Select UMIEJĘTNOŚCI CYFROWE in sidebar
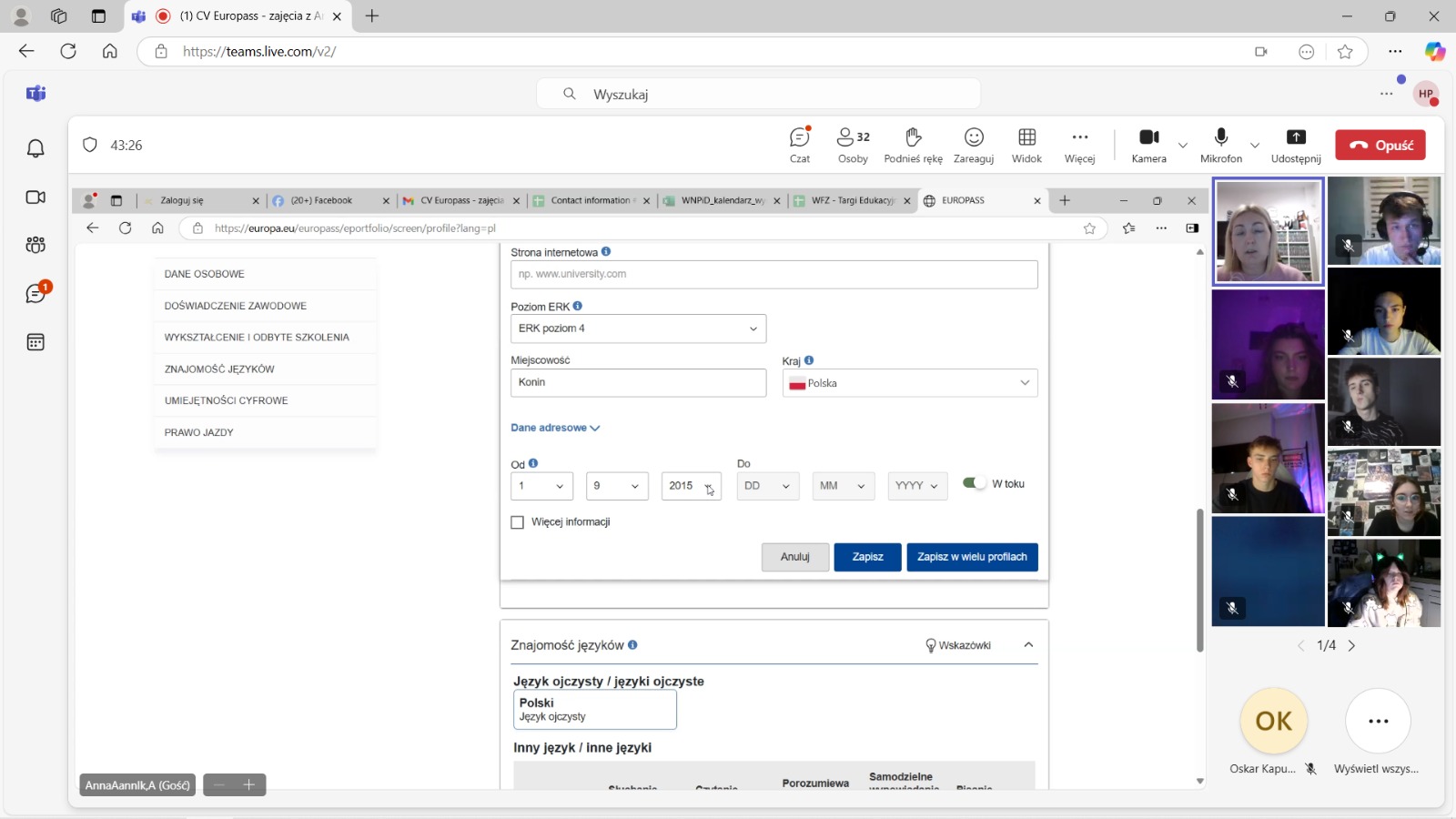Viewport: 1456px width, 819px height. [x=266, y=400]
